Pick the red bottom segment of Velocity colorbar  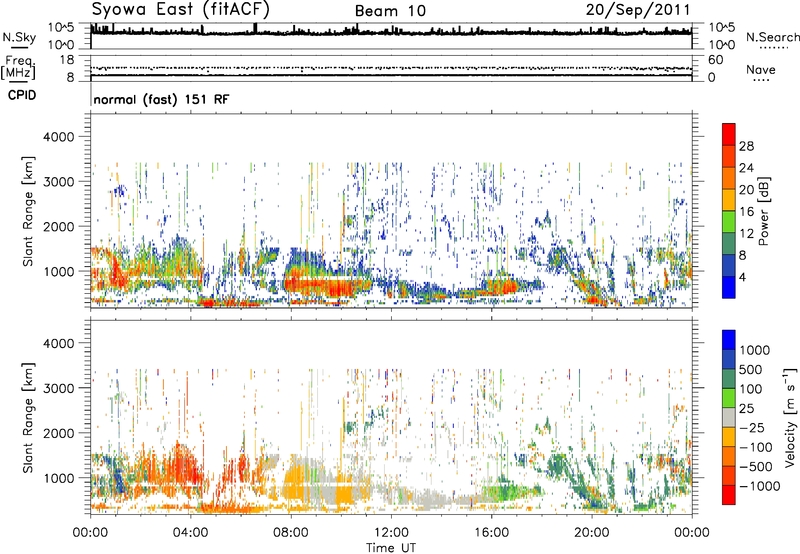click(x=729, y=495)
